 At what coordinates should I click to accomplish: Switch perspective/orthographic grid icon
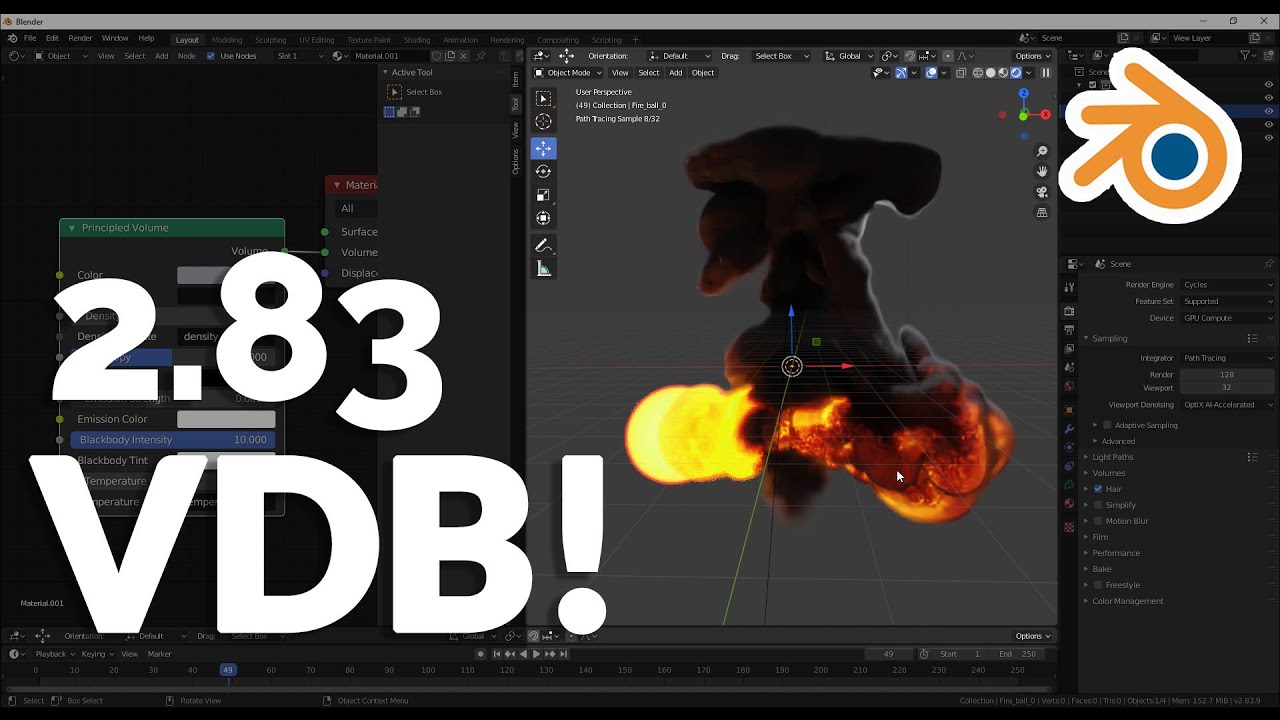(x=1042, y=212)
